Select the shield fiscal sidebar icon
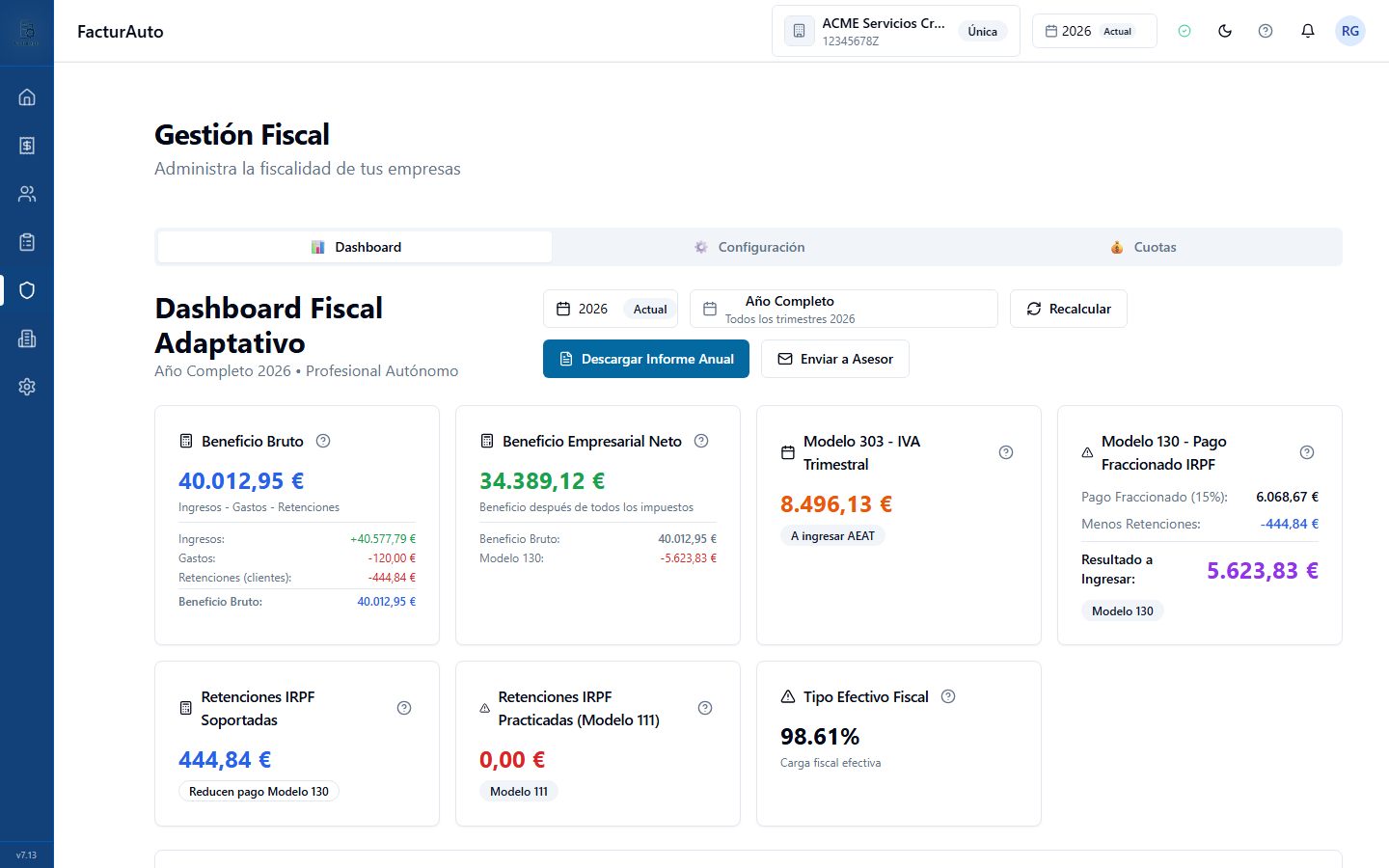 point(27,290)
